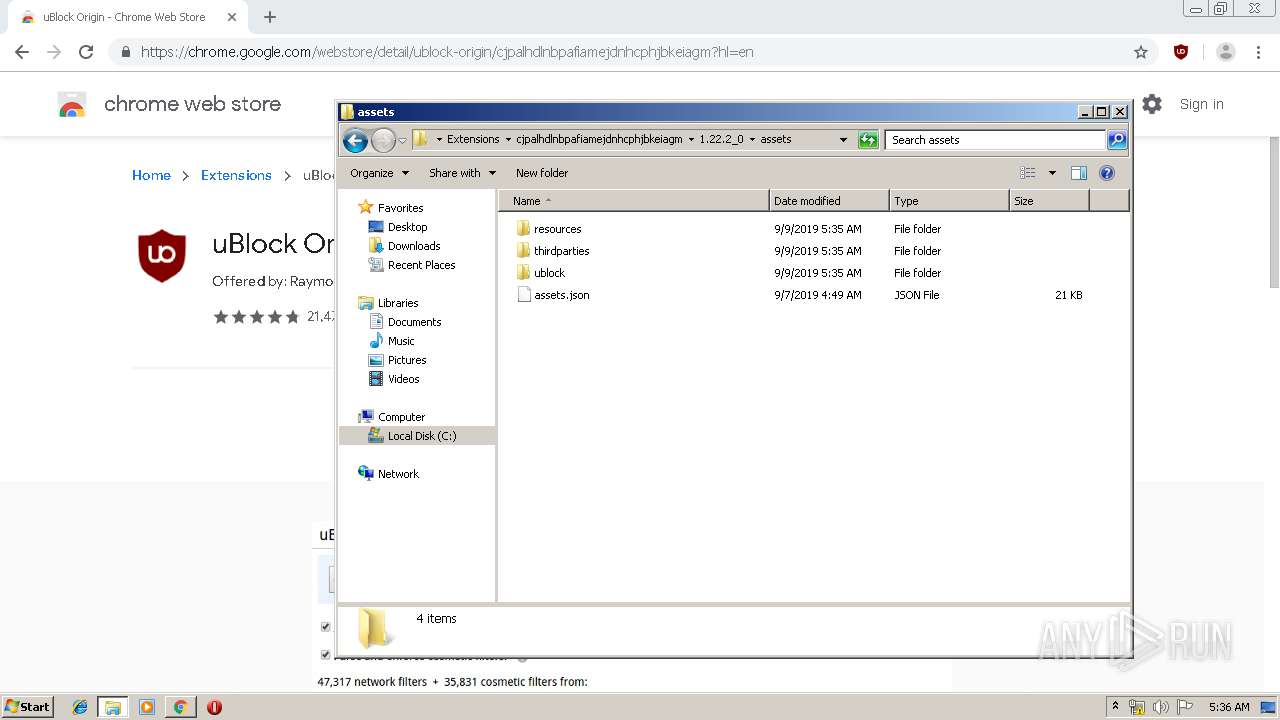Image resolution: width=1280 pixels, height=720 pixels.
Task: Sort by the Date modified column
Action: 829,201
